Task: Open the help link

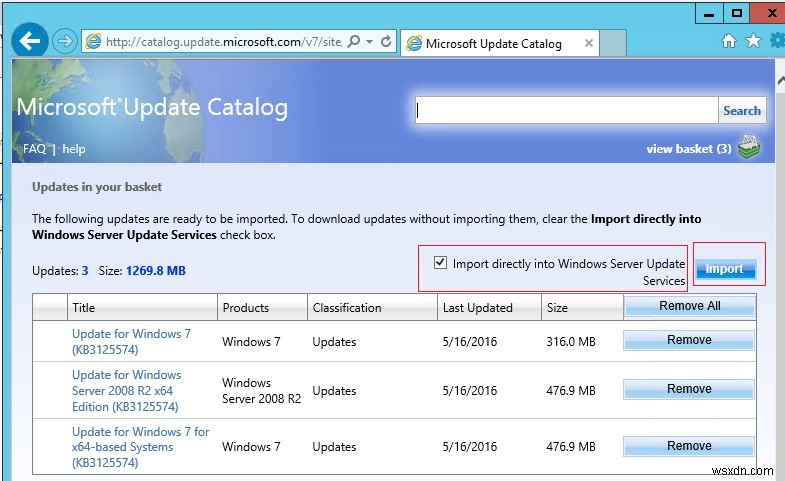Action: 74,149
